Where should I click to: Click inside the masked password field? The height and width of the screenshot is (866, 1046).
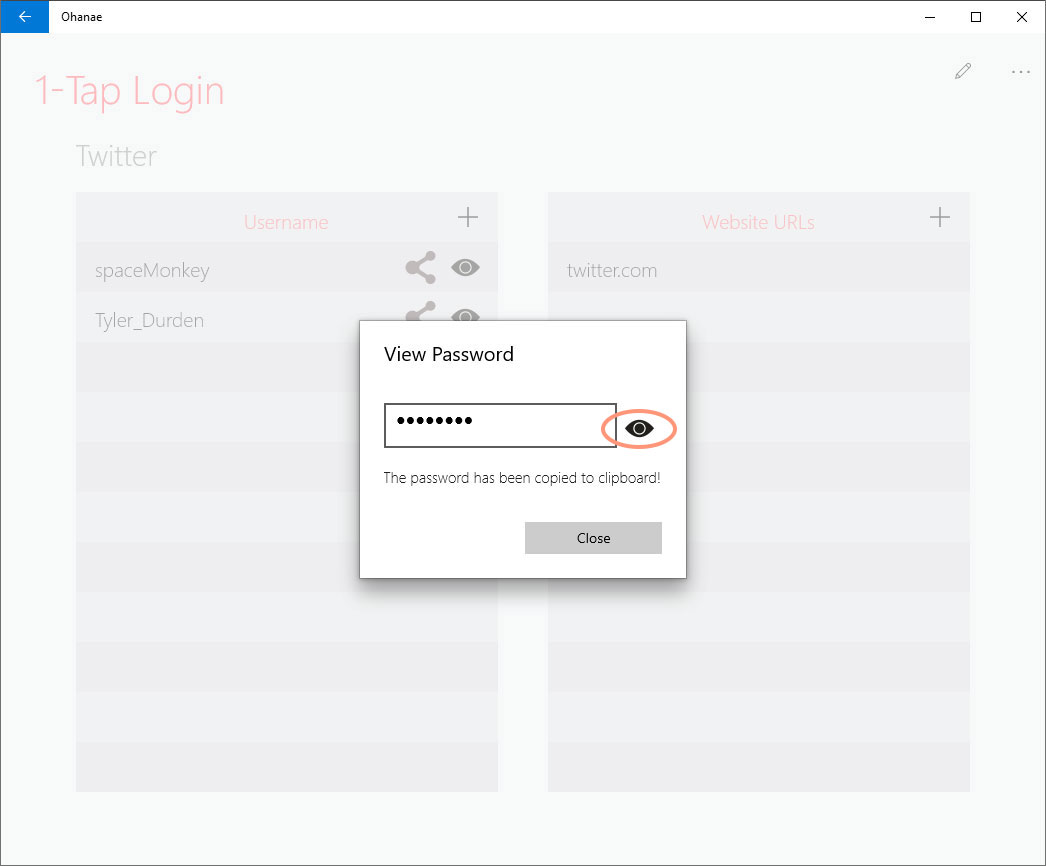tap(500, 425)
